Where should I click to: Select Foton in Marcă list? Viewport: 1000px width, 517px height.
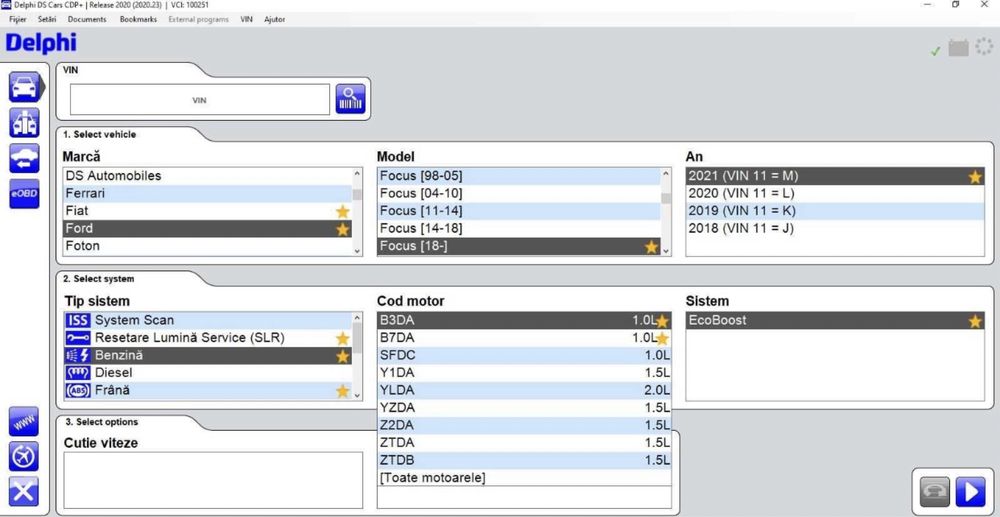click(207, 246)
